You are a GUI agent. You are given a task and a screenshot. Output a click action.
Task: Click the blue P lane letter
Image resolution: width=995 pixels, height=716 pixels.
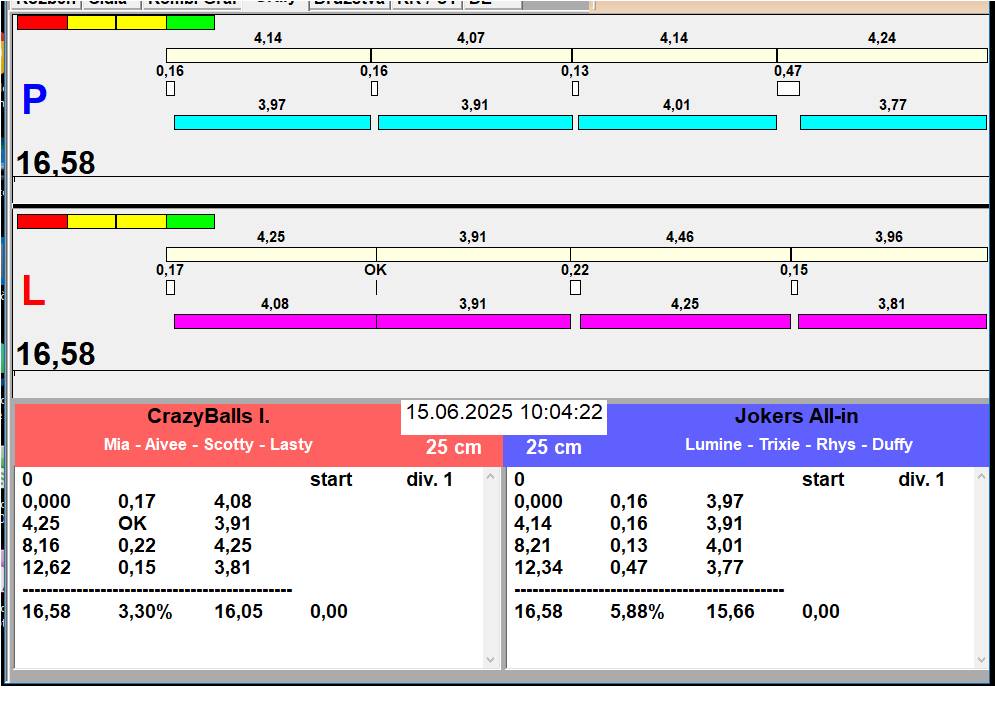point(34,100)
